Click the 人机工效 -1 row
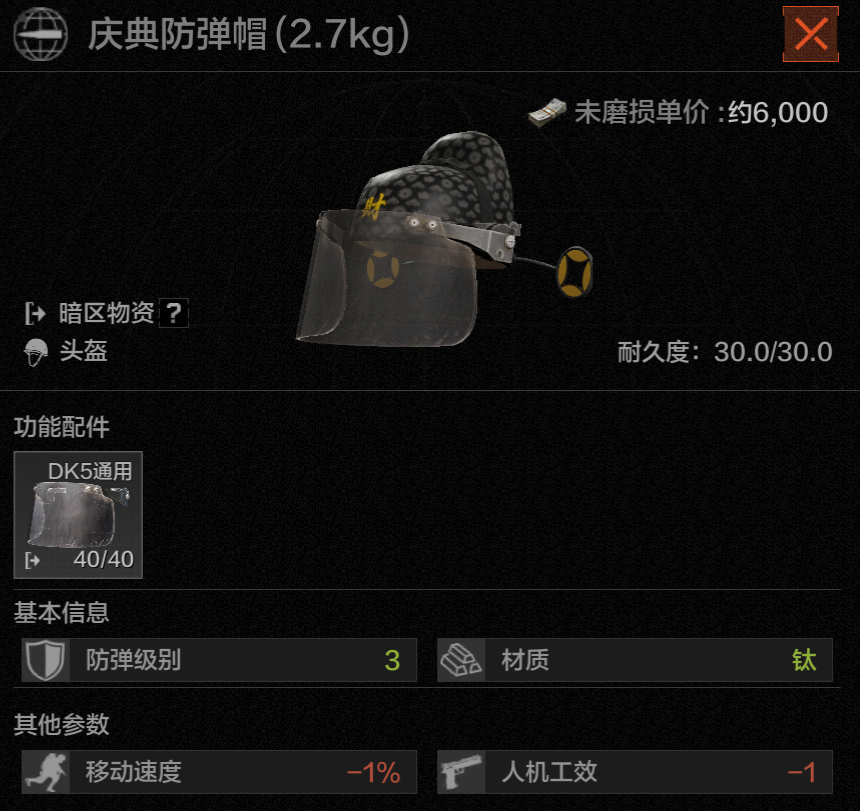This screenshot has height=811, width=860. point(635,772)
